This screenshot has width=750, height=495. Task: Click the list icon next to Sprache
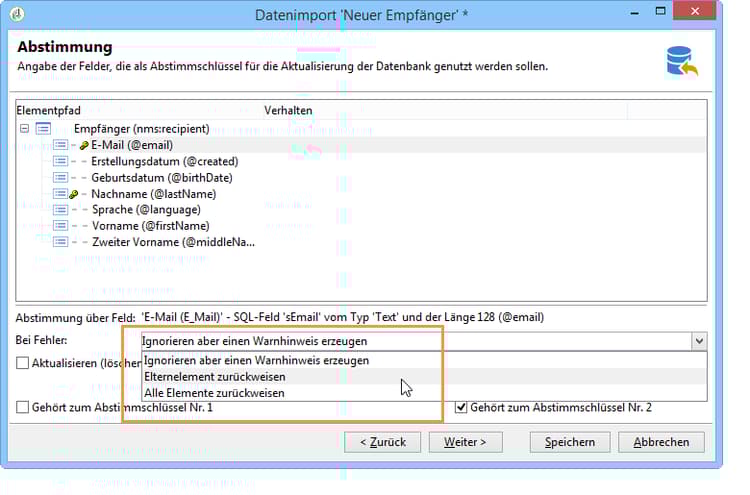point(60,210)
